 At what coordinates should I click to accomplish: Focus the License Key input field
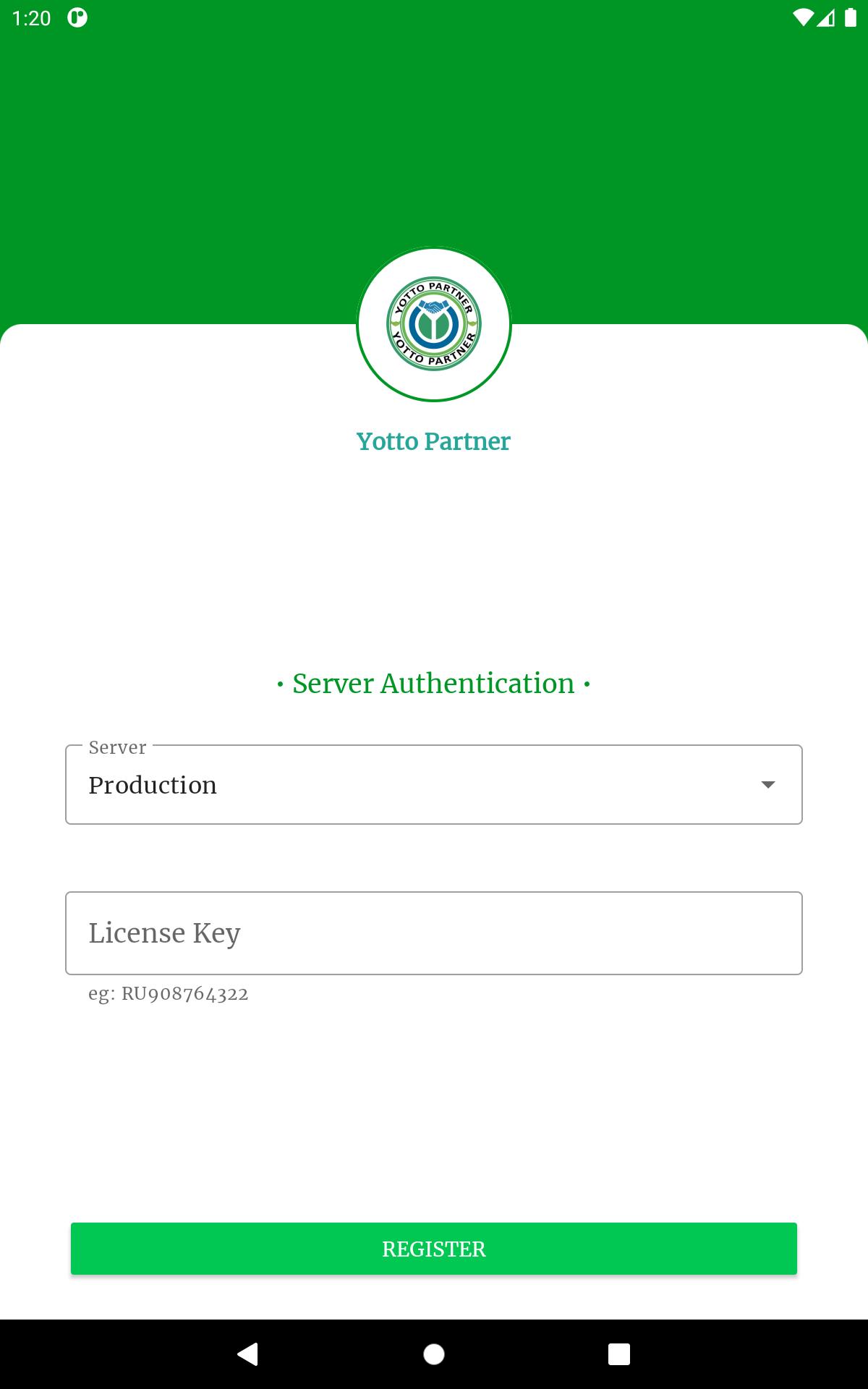pos(434,933)
